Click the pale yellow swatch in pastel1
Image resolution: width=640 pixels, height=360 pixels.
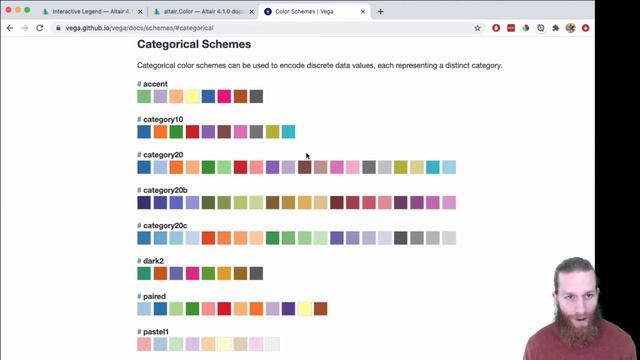(224, 344)
